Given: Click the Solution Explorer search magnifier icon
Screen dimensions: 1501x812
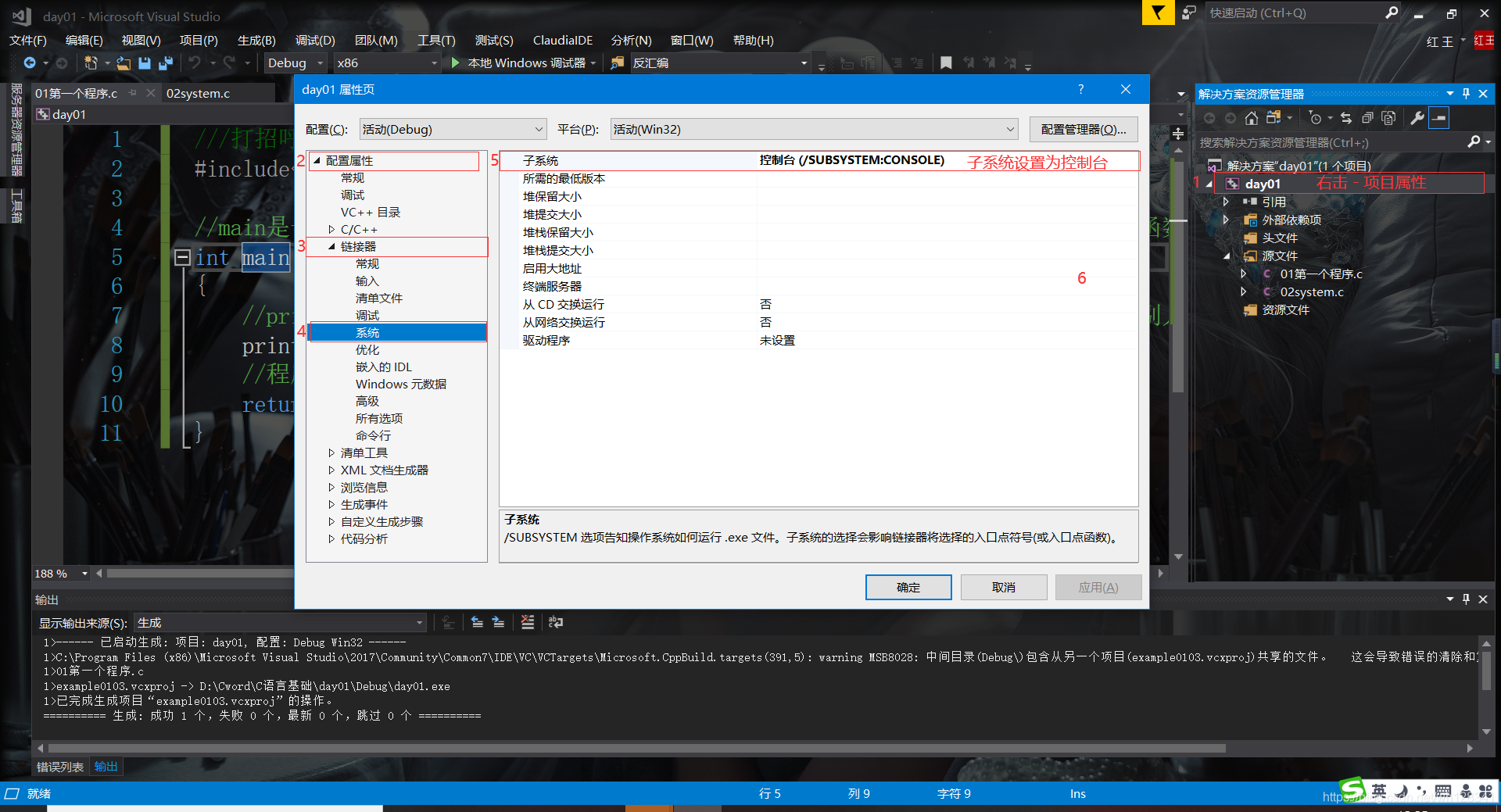Looking at the screenshot, I should point(1474,142).
